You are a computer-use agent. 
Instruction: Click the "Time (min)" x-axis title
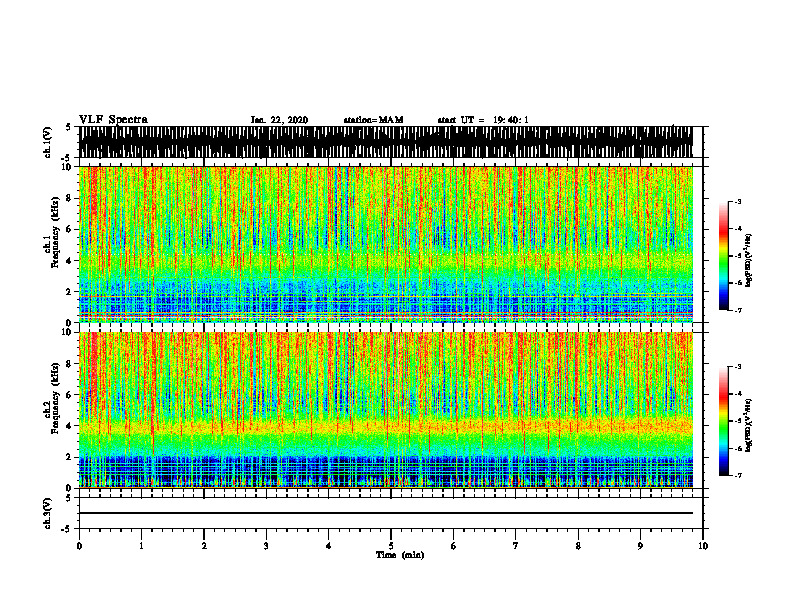click(400, 555)
